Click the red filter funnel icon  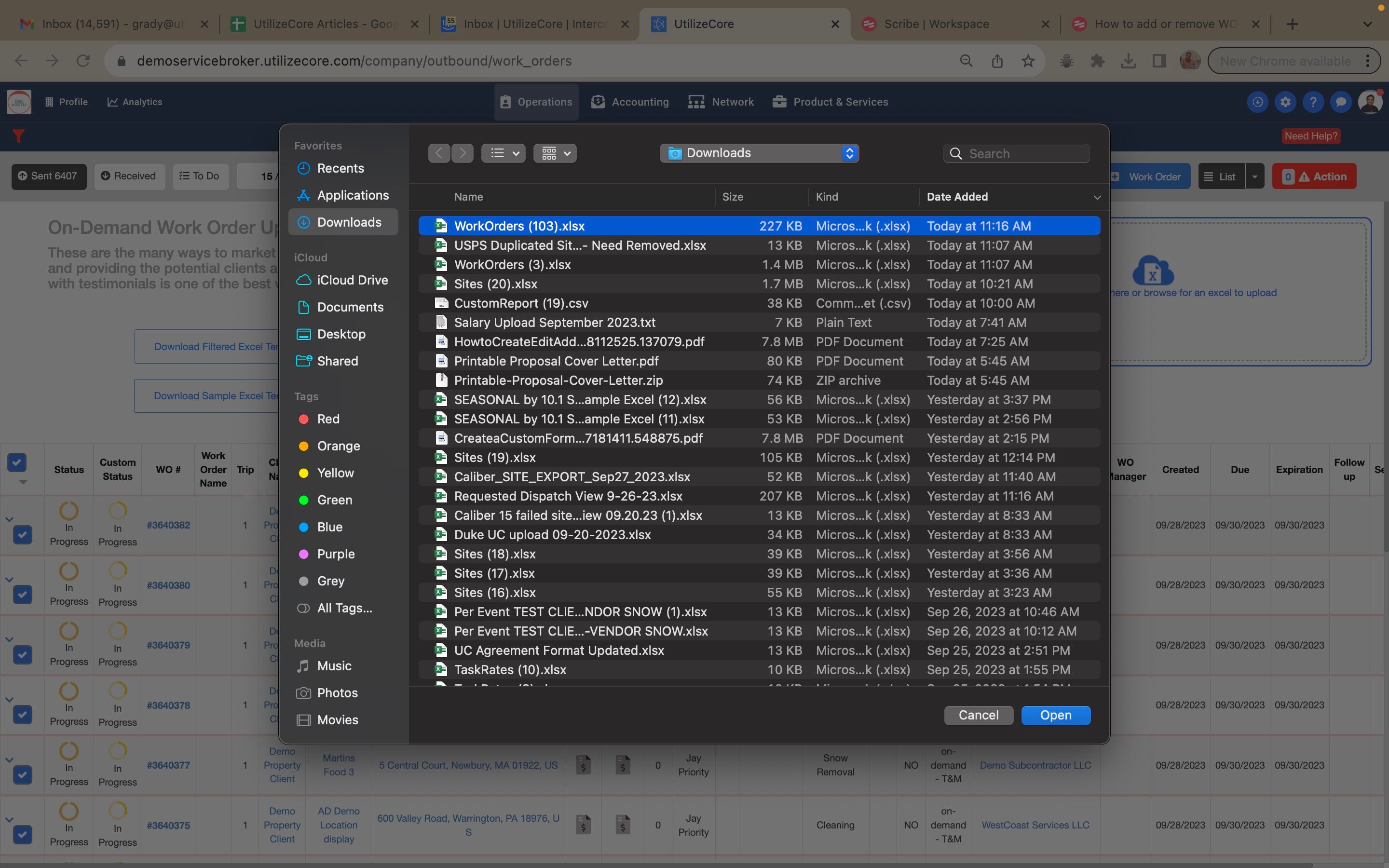coord(18,136)
